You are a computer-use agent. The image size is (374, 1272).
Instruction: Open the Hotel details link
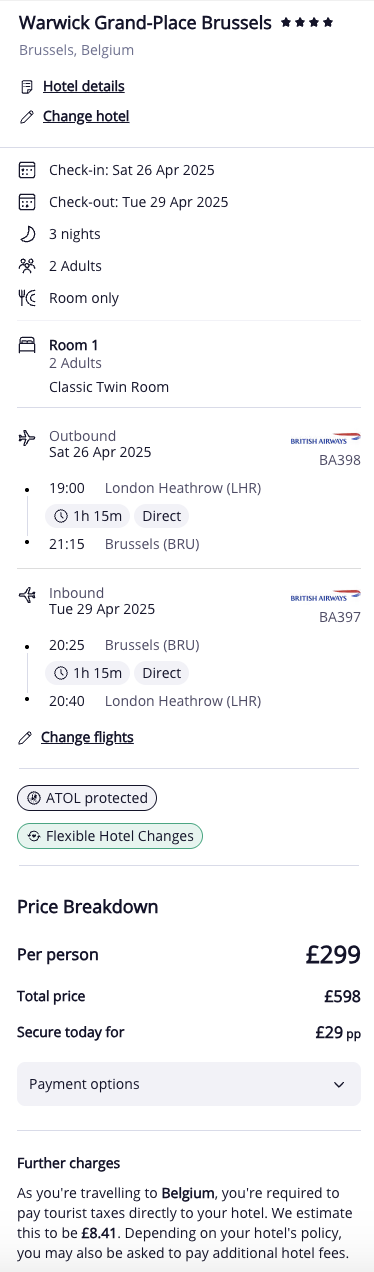(x=84, y=87)
